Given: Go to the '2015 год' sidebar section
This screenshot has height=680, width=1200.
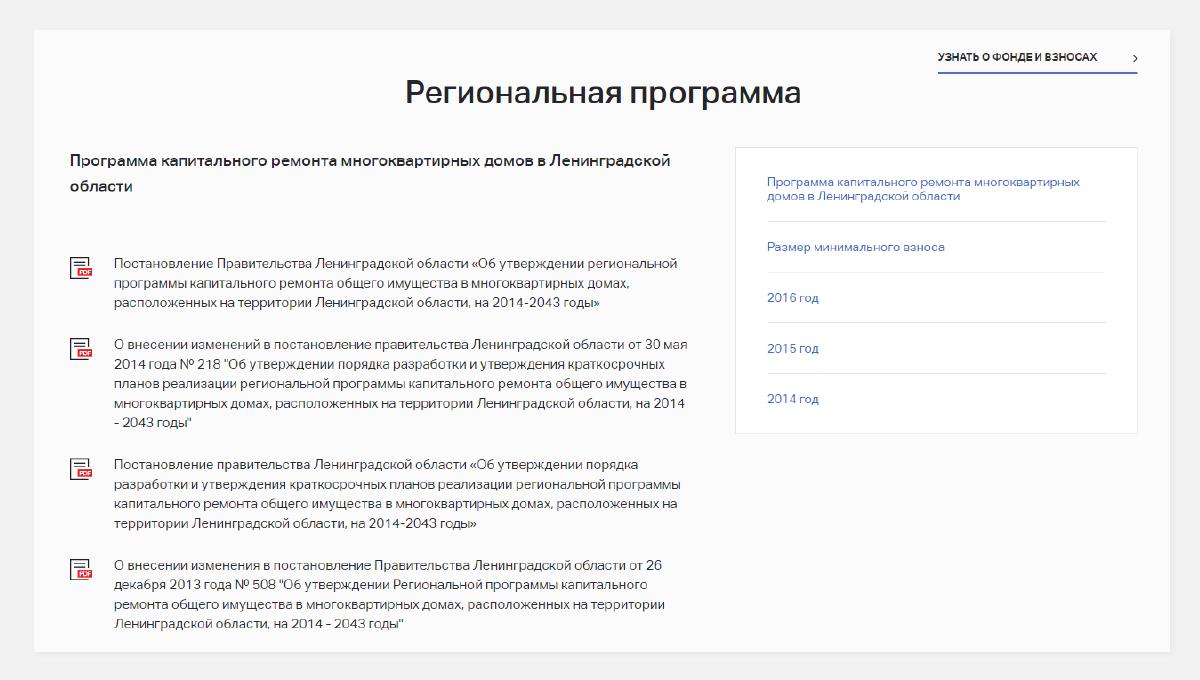Looking at the screenshot, I should 793,348.
